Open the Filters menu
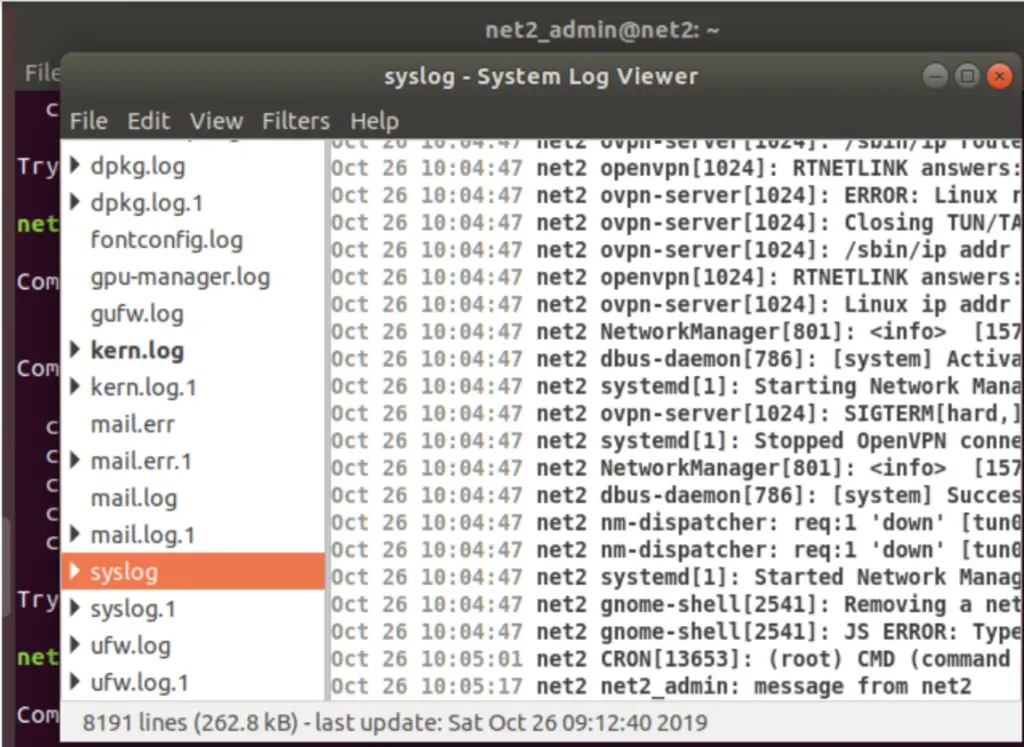Viewport: 1024px width, 747px height. 295,121
